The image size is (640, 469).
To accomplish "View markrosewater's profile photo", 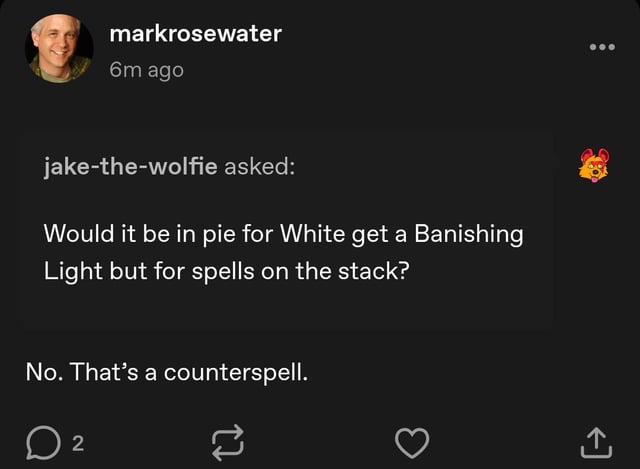I will point(59,48).
